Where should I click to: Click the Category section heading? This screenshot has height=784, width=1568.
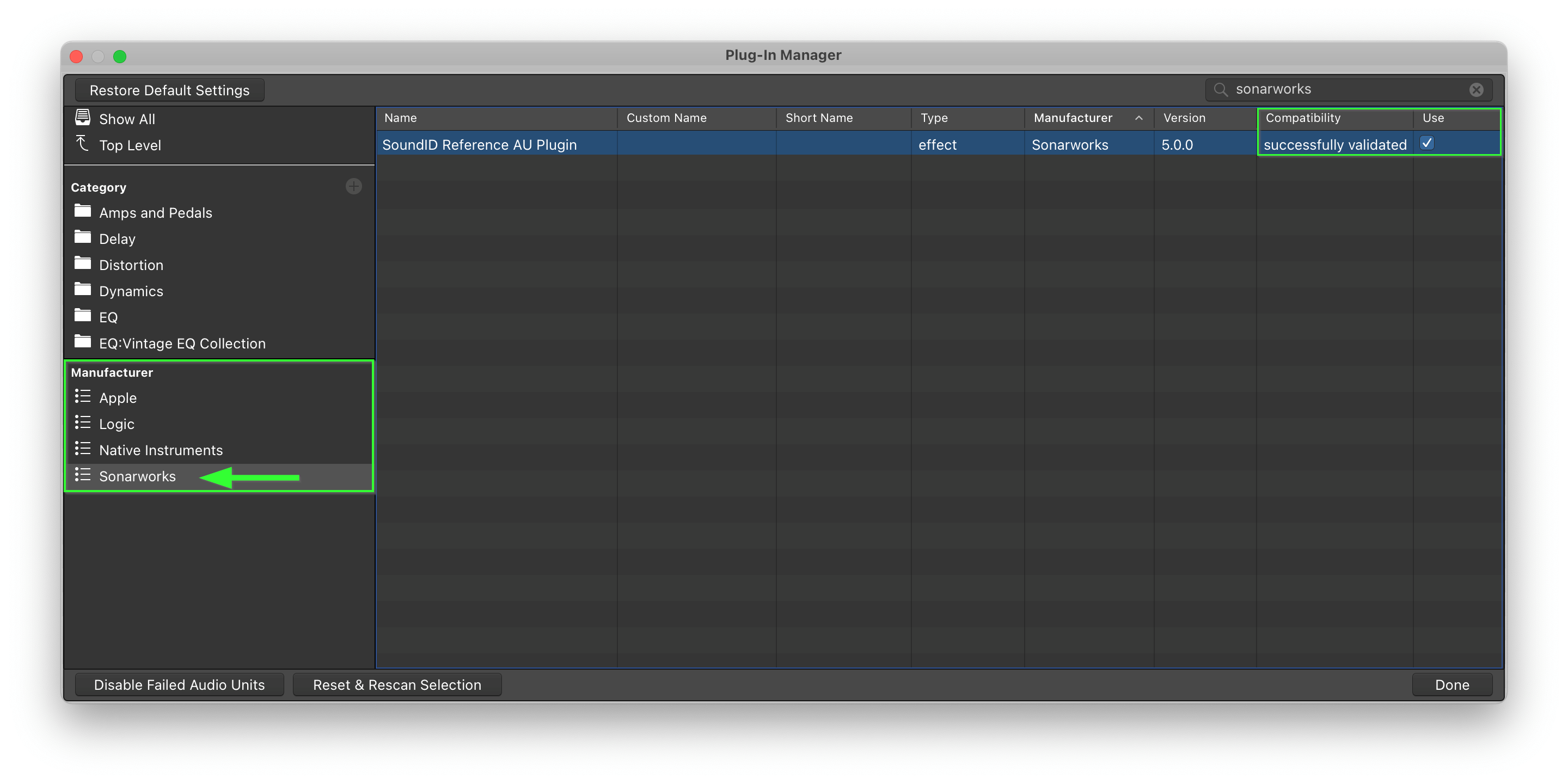(x=99, y=187)
